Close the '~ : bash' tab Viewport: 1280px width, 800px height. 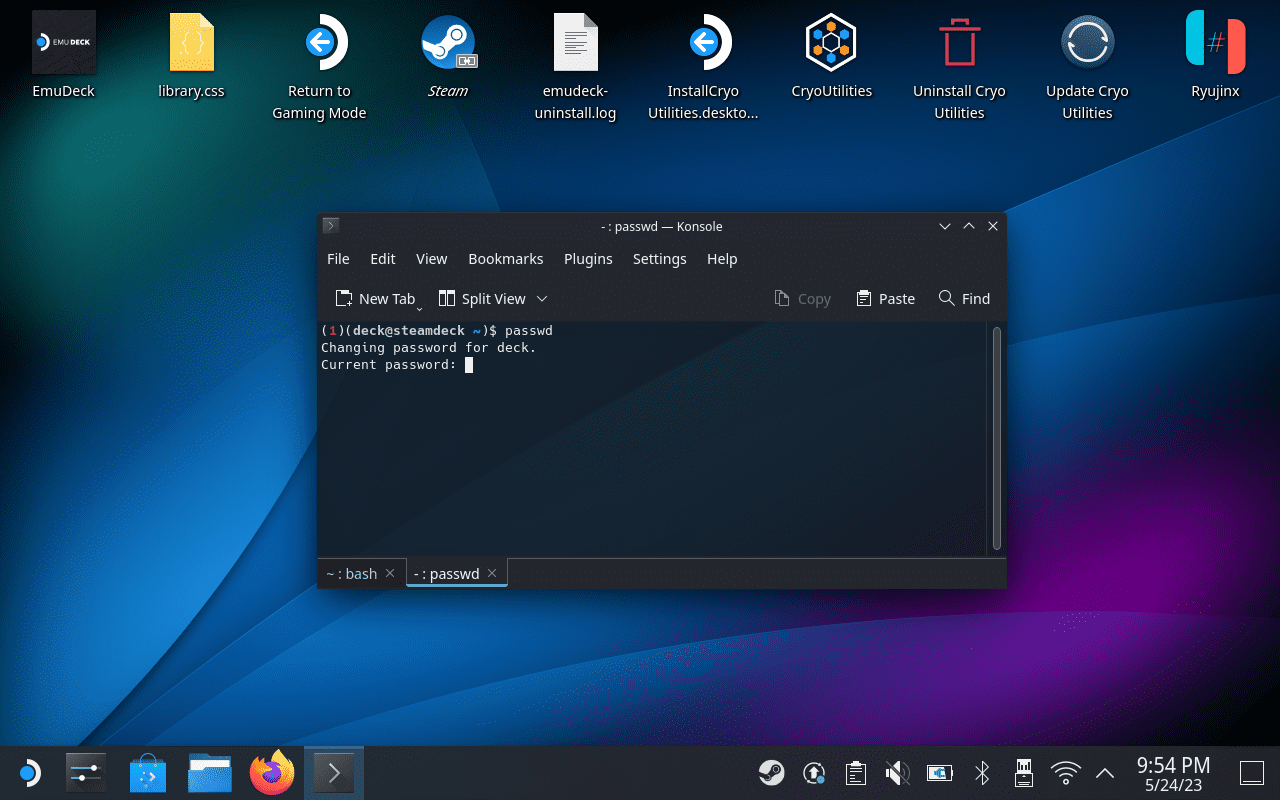tap(390, 573)
